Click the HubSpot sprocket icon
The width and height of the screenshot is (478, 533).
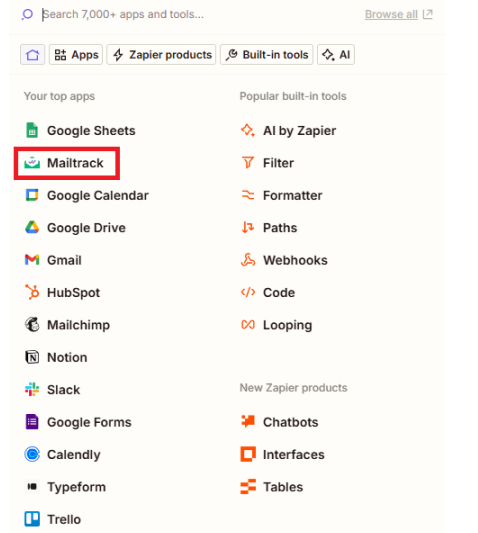coord(32,292)
